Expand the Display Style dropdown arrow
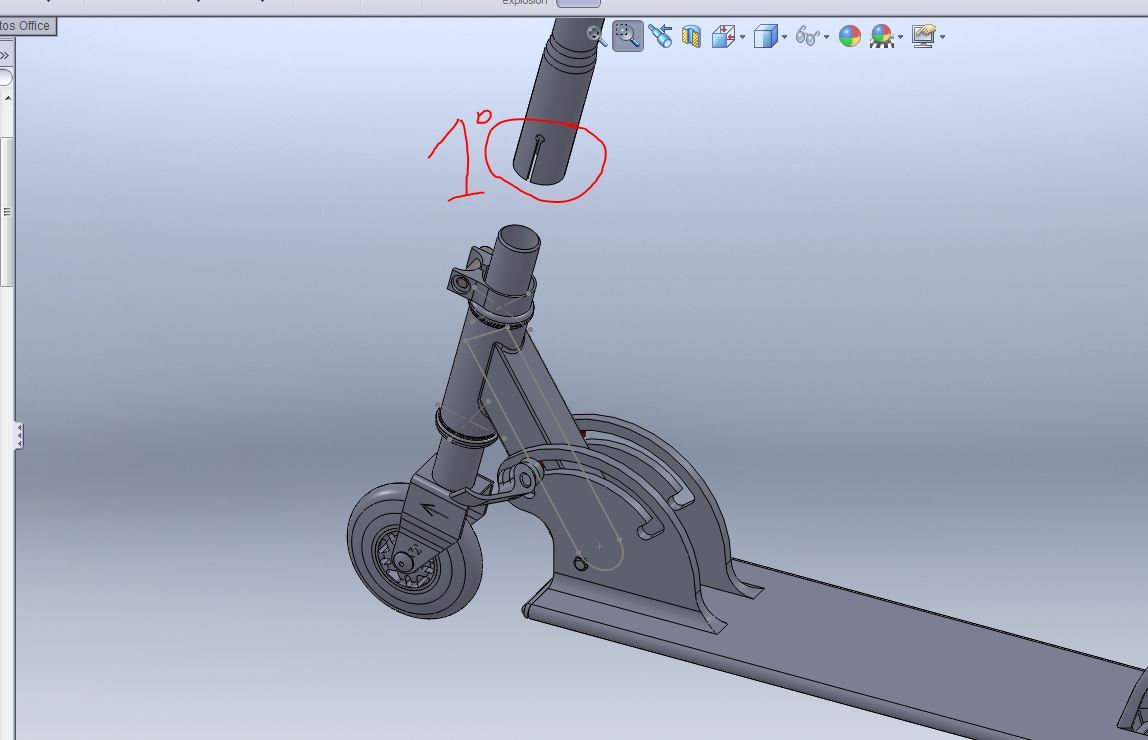The image size is (1148, 740). (x=784, y=37)
